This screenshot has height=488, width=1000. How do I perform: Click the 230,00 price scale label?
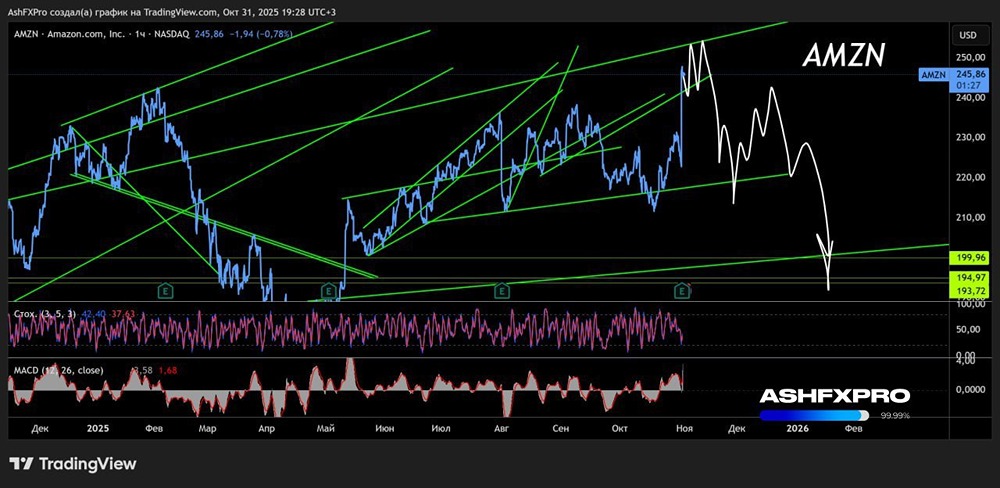pos(969,137)
